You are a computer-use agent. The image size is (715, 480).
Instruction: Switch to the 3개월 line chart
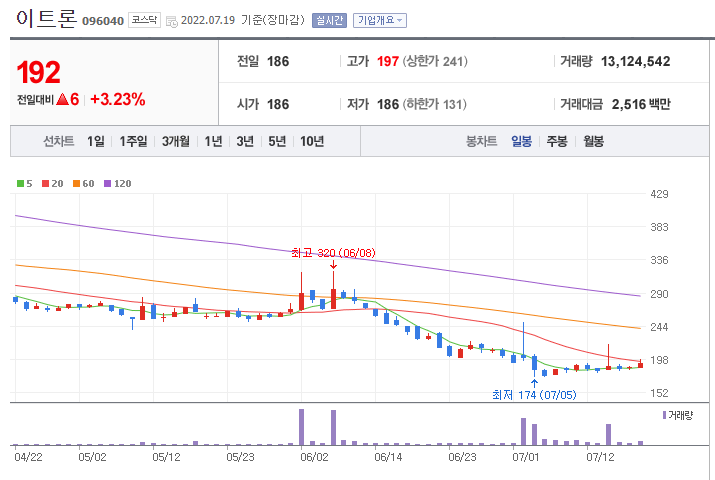click(x=176, y=141)
